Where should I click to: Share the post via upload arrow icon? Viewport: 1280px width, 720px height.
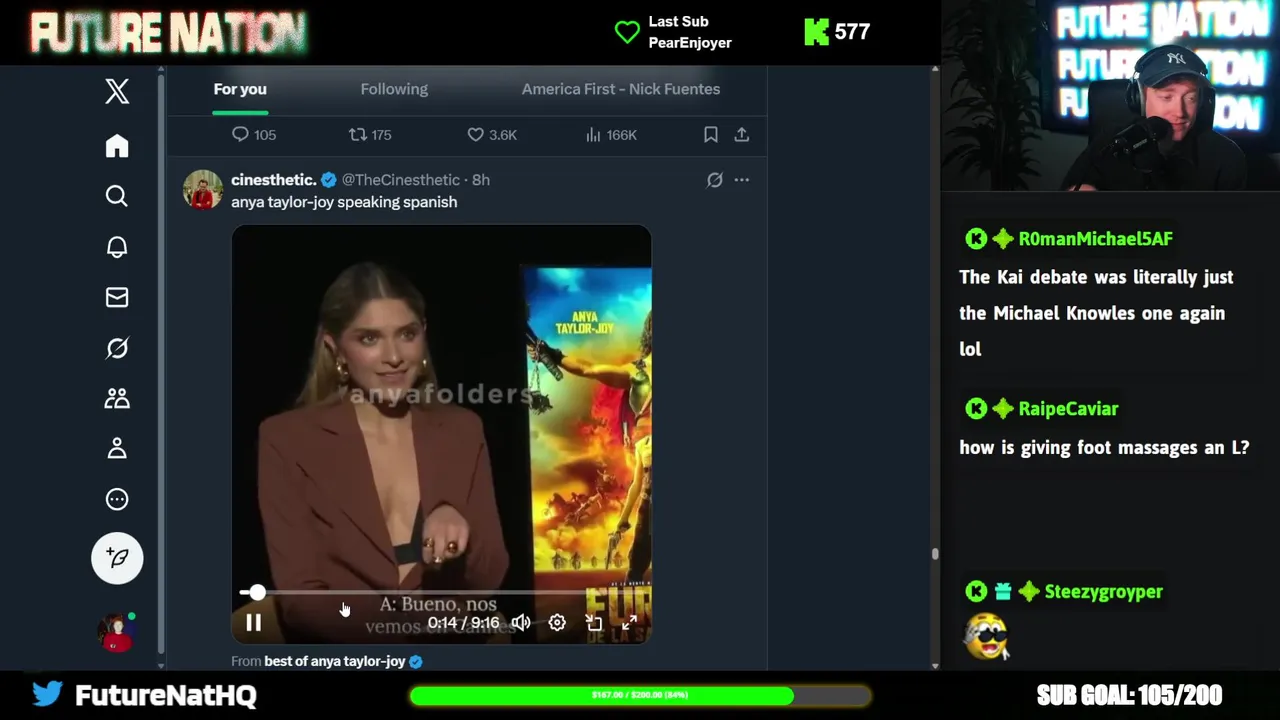tap(741, 134)
